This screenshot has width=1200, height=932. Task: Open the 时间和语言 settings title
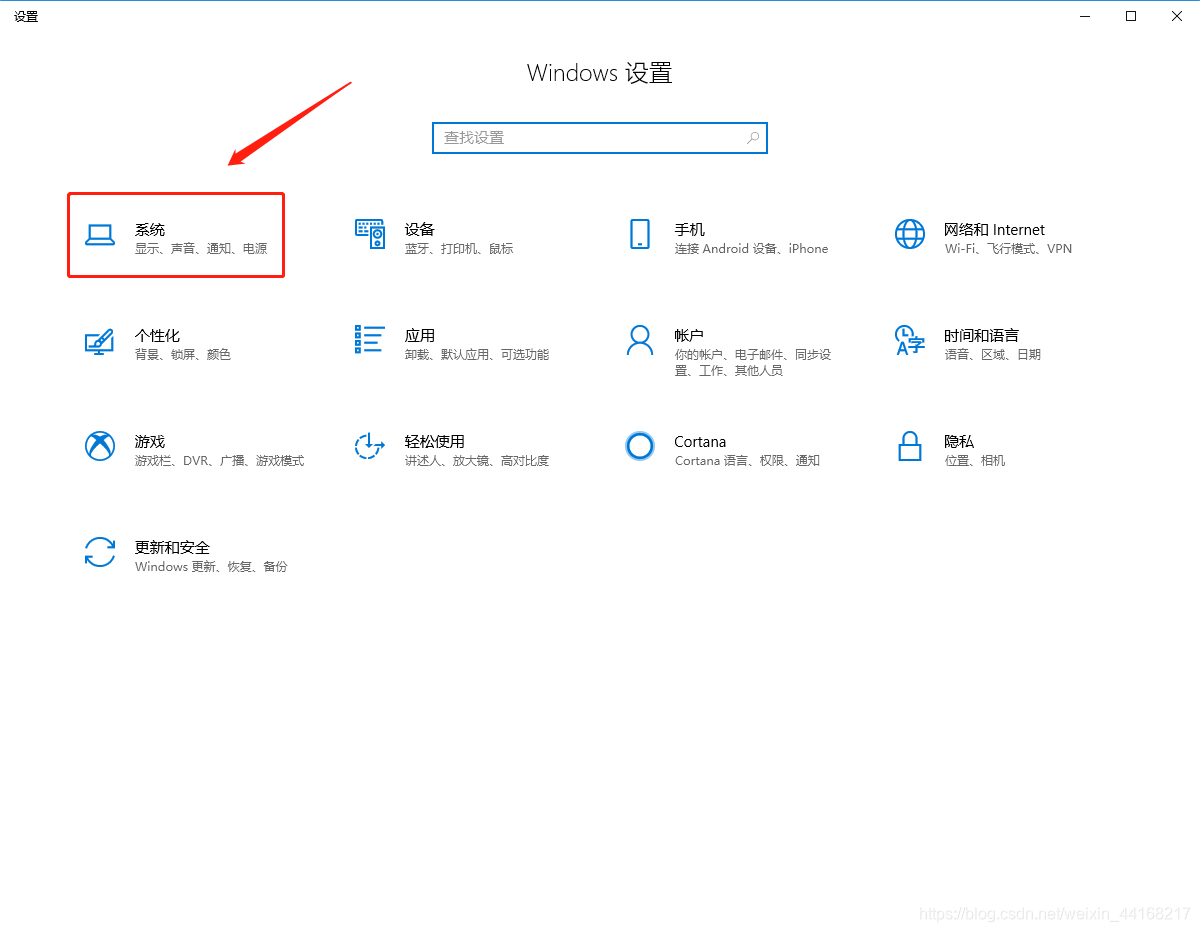[x=982, y=336]
